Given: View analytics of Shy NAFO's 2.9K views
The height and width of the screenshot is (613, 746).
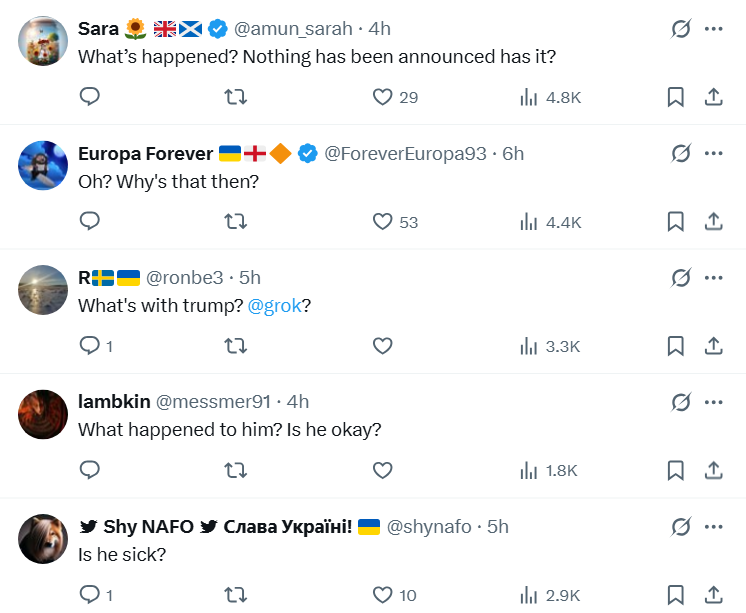Looking at the screenshot, I should point(550,595).
